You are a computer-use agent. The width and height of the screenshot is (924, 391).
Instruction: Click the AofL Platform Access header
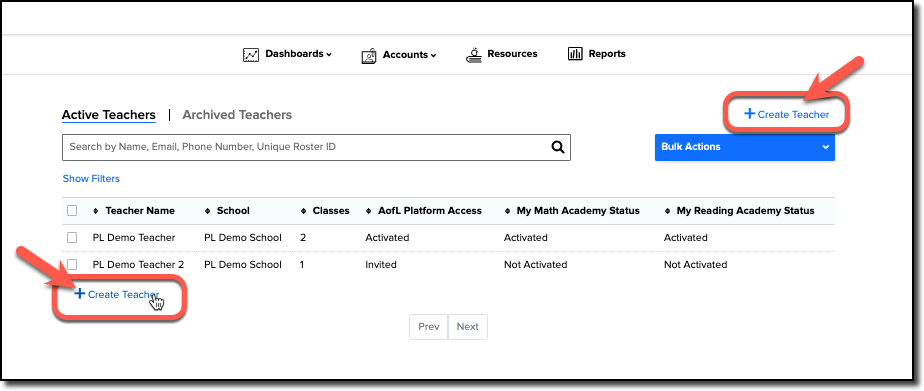click(430, 211)
